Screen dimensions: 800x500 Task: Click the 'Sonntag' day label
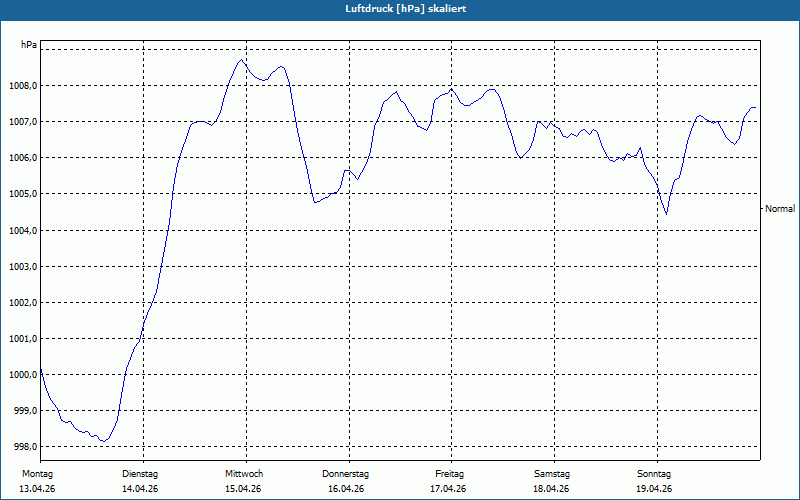654,474
